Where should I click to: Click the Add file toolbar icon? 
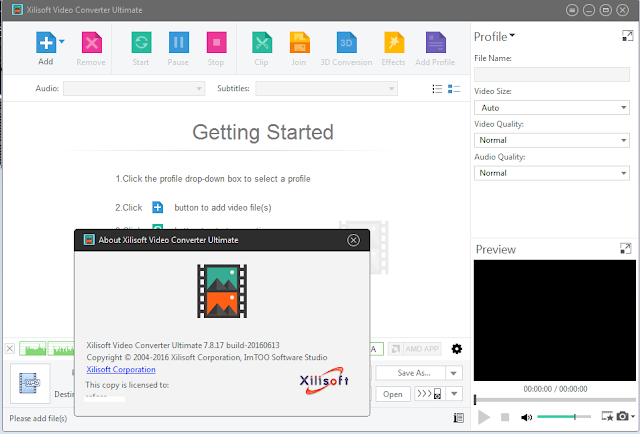(46, 42)
